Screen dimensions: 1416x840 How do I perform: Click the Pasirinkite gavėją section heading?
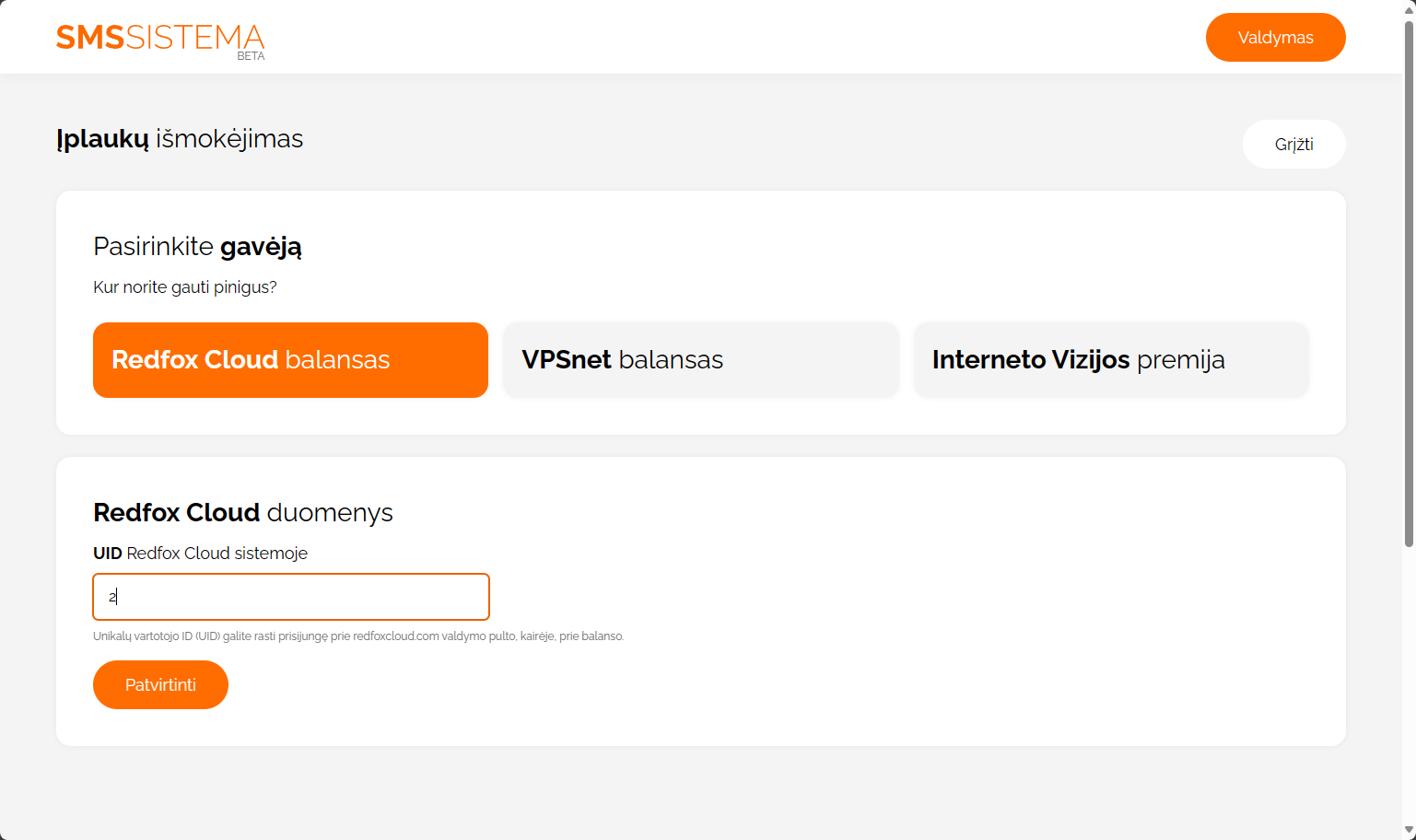coord(197,247)
